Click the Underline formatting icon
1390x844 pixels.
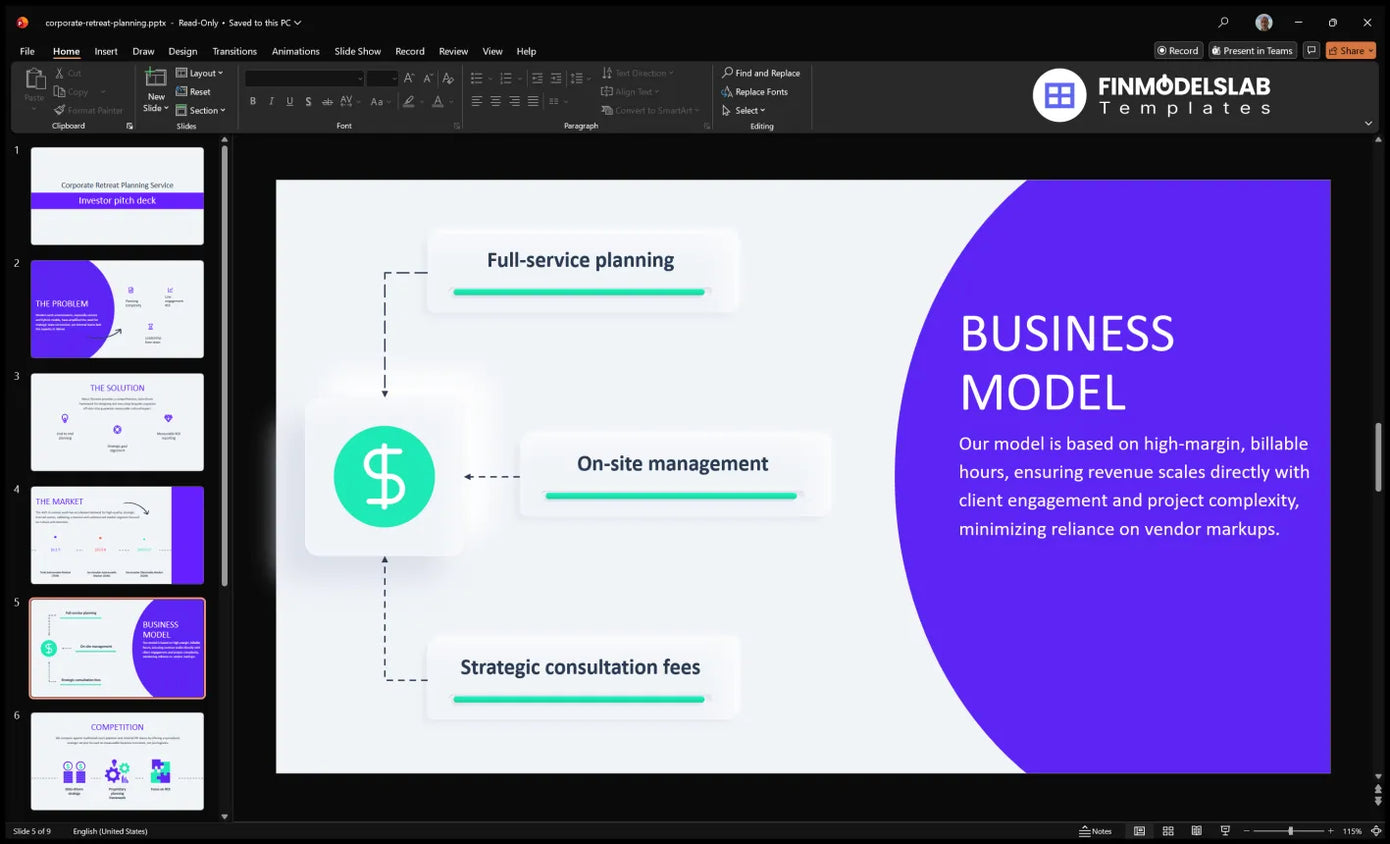click(290, 101)
